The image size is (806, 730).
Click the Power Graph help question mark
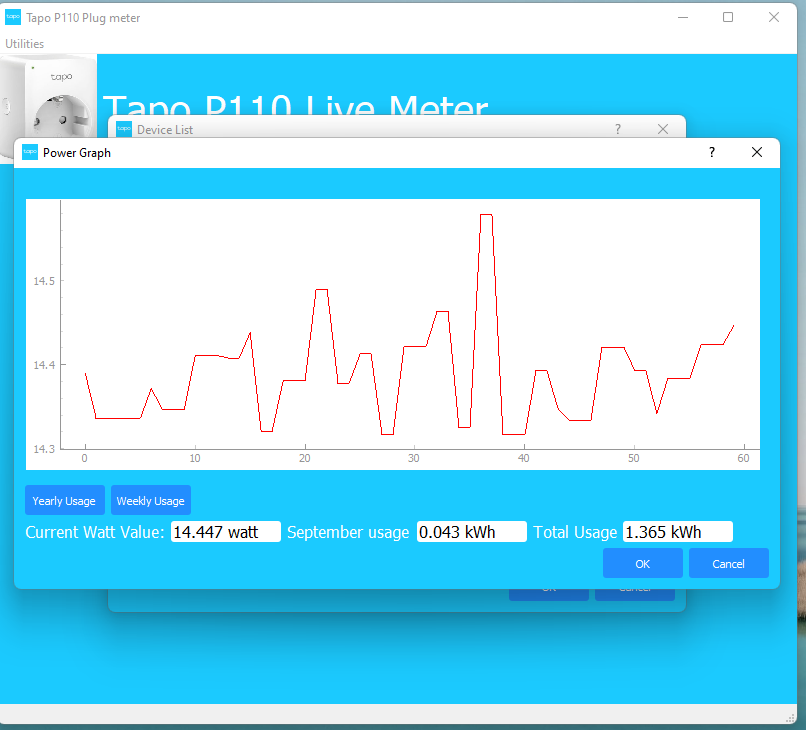(711, 152)
